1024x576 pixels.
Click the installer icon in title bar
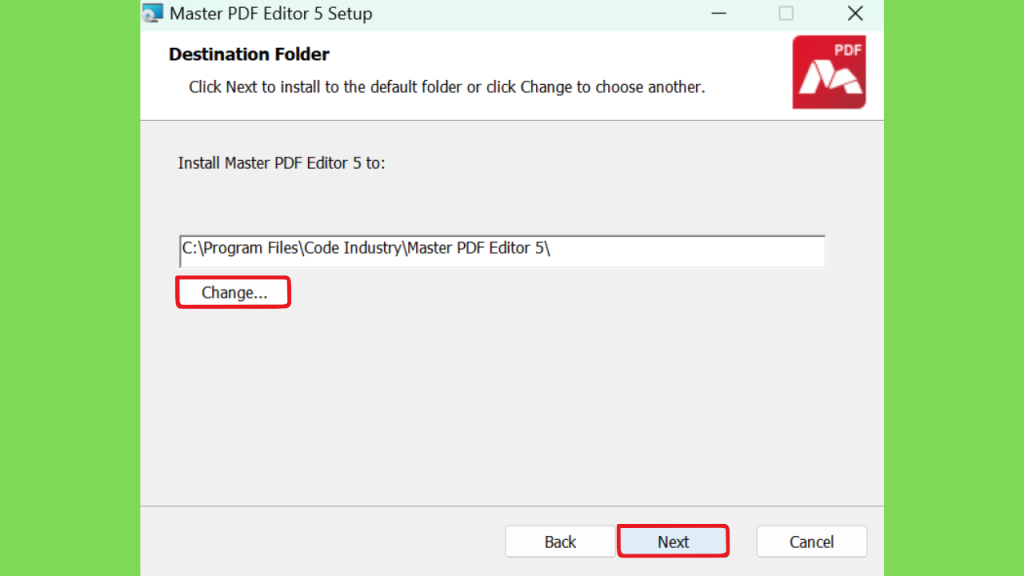[x=153, y=13]
